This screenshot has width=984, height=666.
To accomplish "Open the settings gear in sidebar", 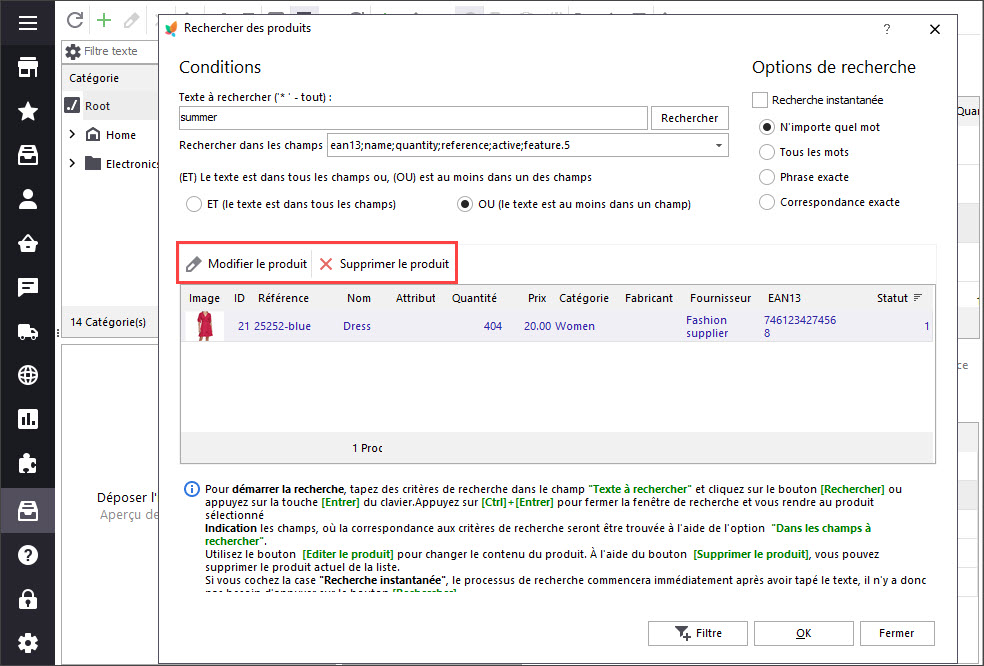I will coord(28,642).
